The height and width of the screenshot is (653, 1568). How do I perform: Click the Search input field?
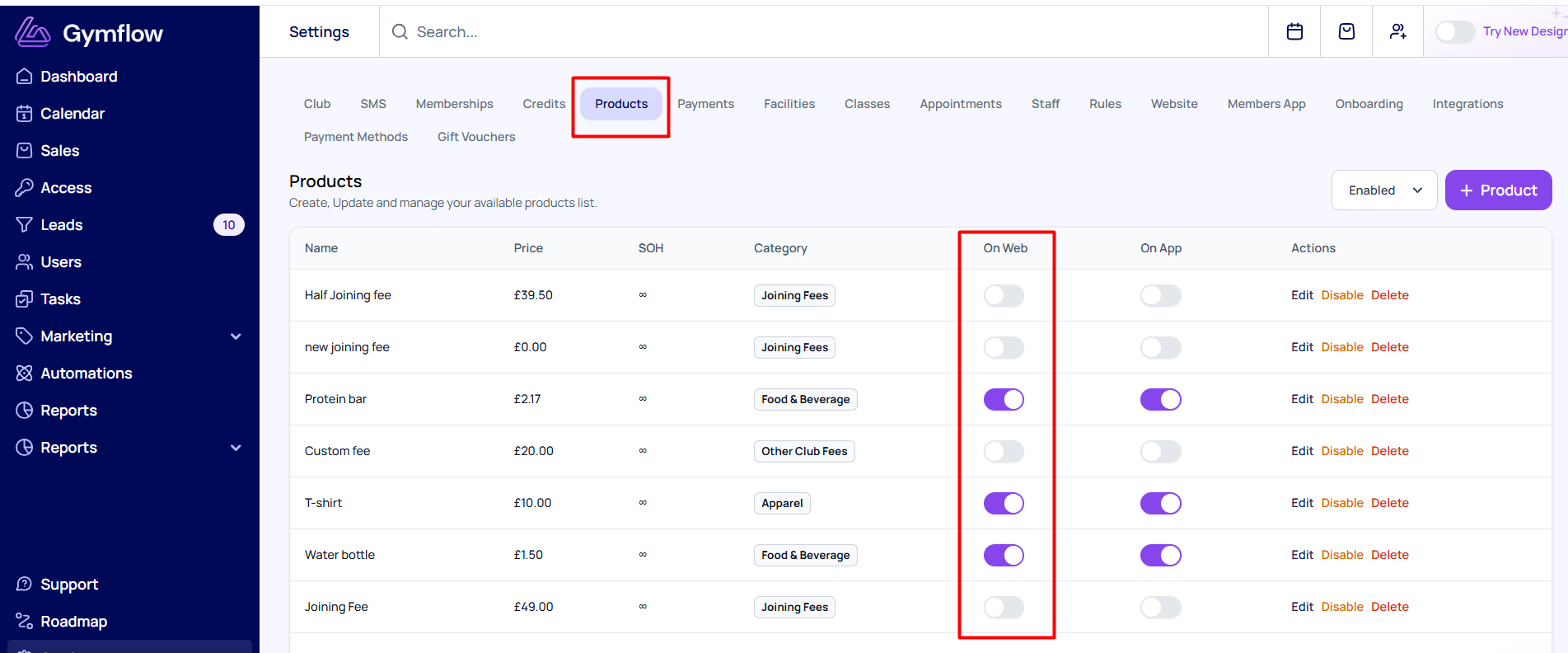(x=824, y=31)
